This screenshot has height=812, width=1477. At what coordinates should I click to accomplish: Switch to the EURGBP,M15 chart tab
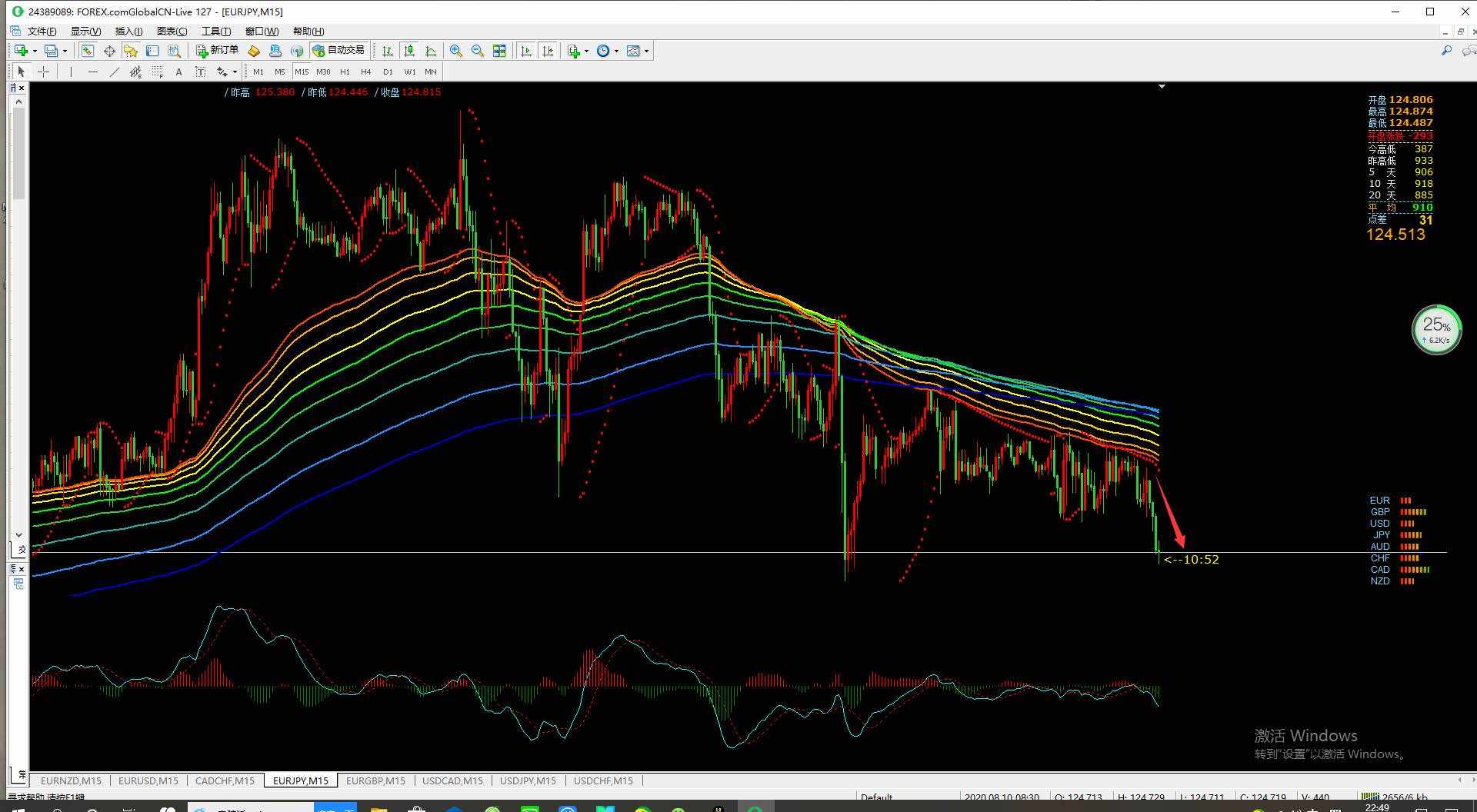pyautogui.click(x=375, y=780)
